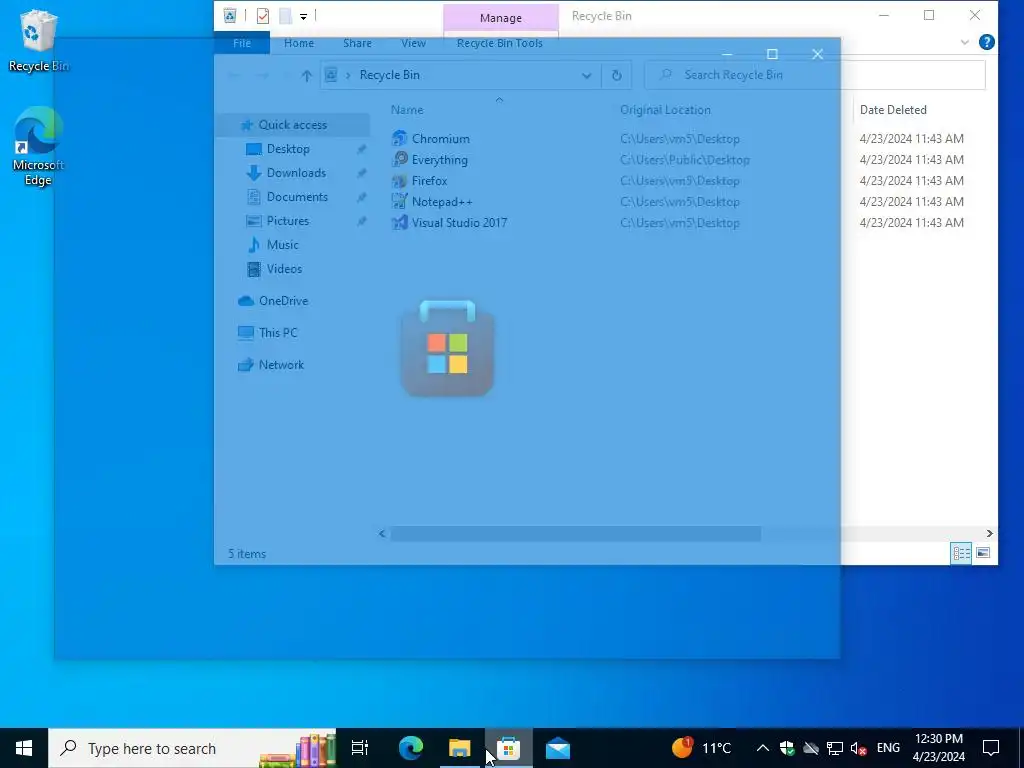Open Customize Quick Access Toolbar dropdown
Screen dimensions: 1024x768
click(x=304, y=16)
